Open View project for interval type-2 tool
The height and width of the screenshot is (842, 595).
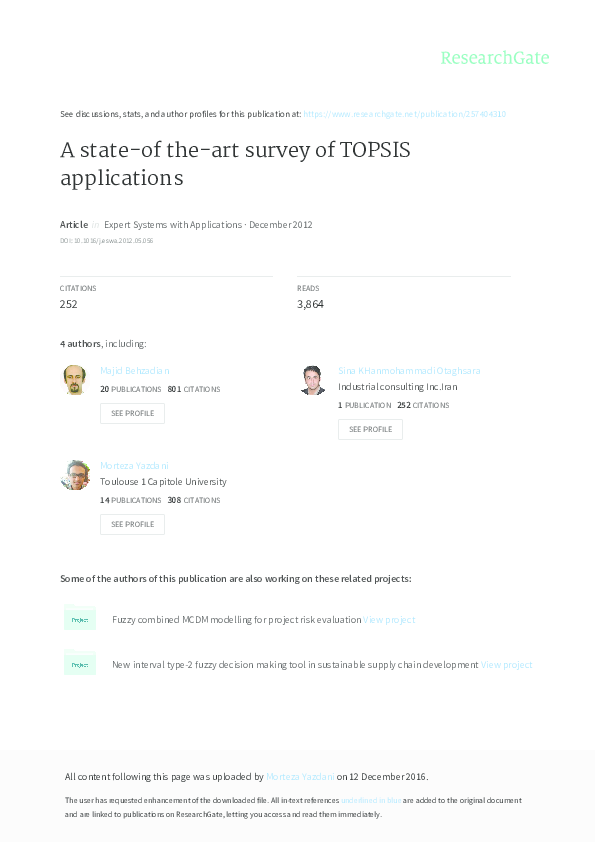507,664
